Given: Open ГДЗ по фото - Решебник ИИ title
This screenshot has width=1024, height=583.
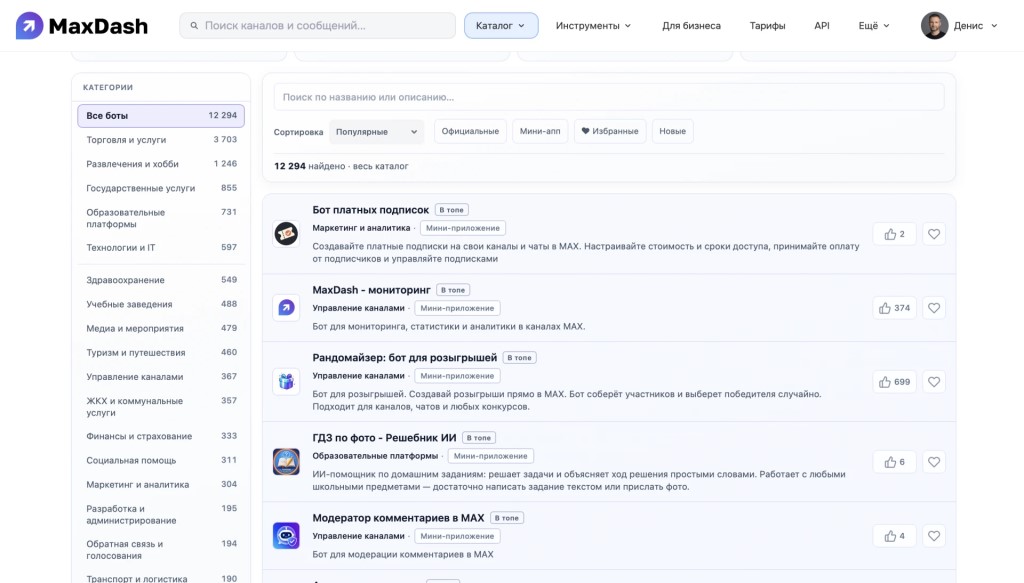Looking at the screenshot, I should coord(384,437).
